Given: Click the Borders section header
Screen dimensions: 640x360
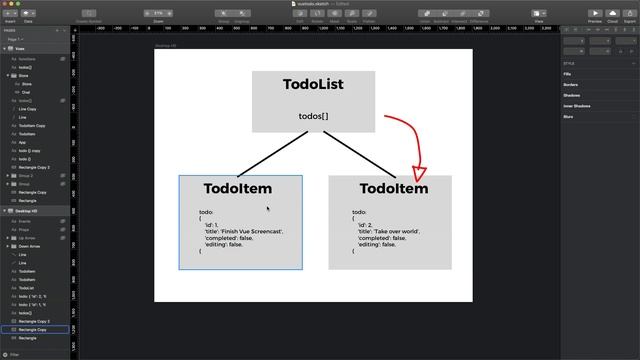Looking at the screenshot, I should [x=571, y=84].
